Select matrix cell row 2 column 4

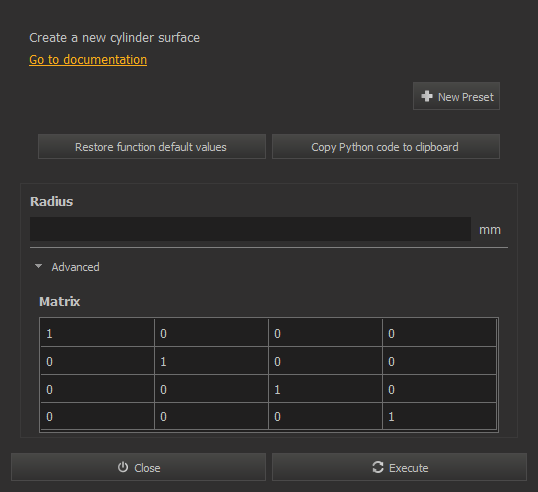440,361
